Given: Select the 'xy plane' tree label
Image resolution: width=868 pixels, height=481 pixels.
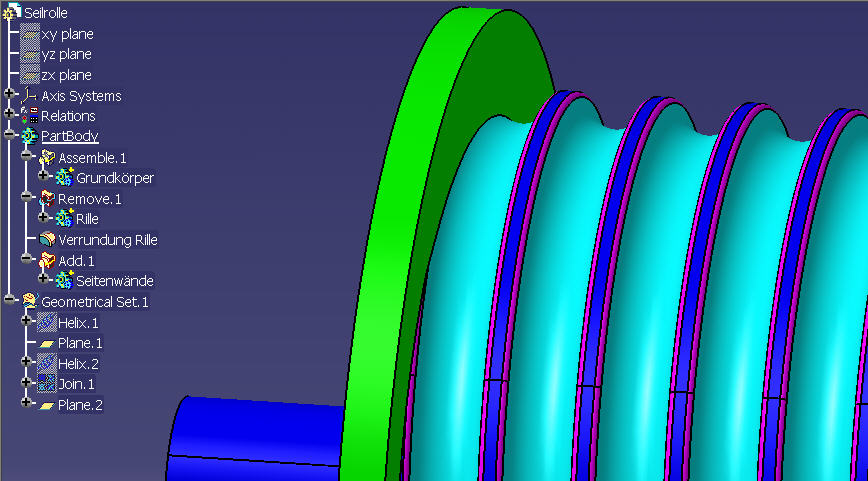Looking at the screenshot, I should coord(68,34).
